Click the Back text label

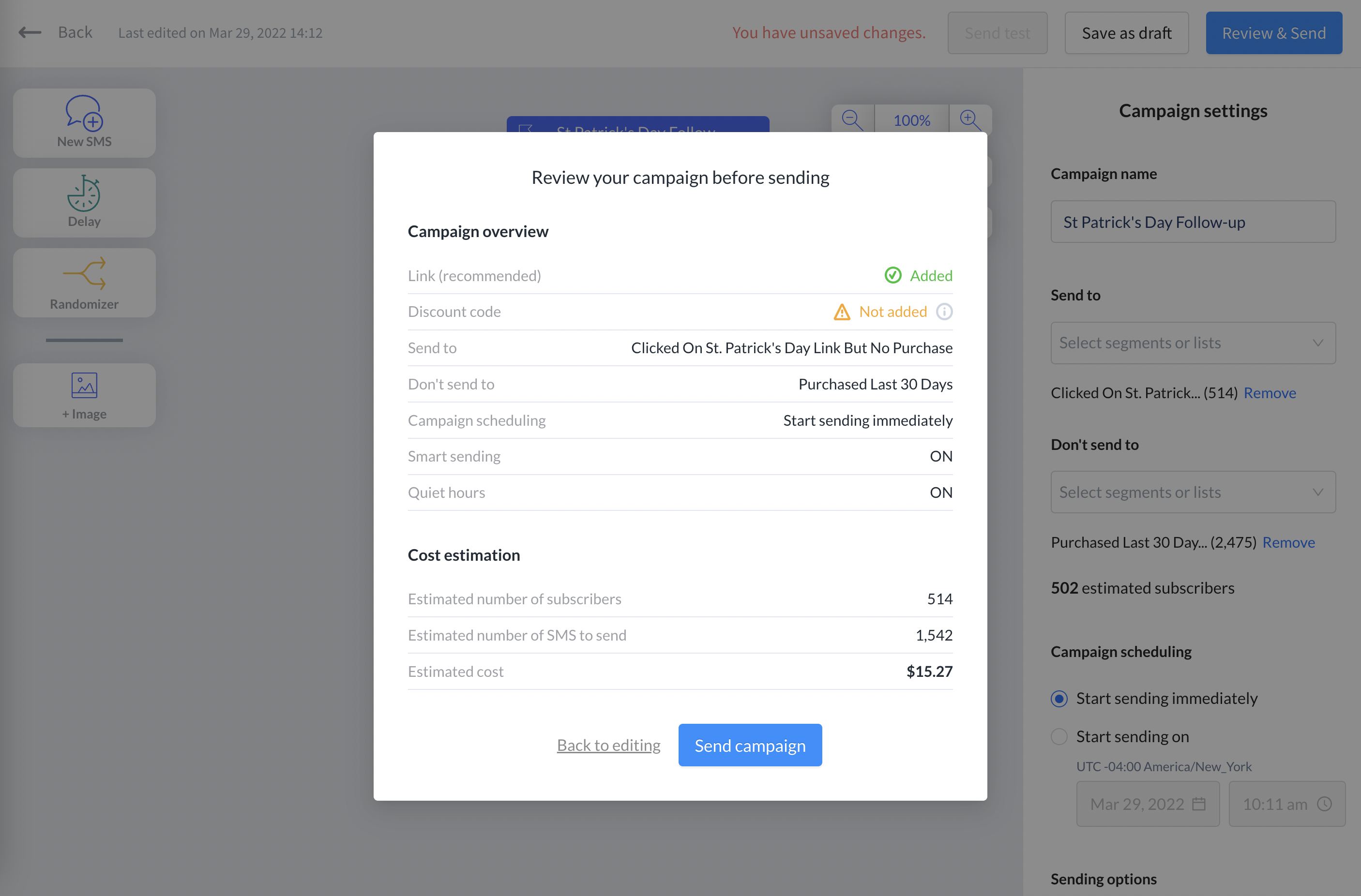tap(75, 32)
